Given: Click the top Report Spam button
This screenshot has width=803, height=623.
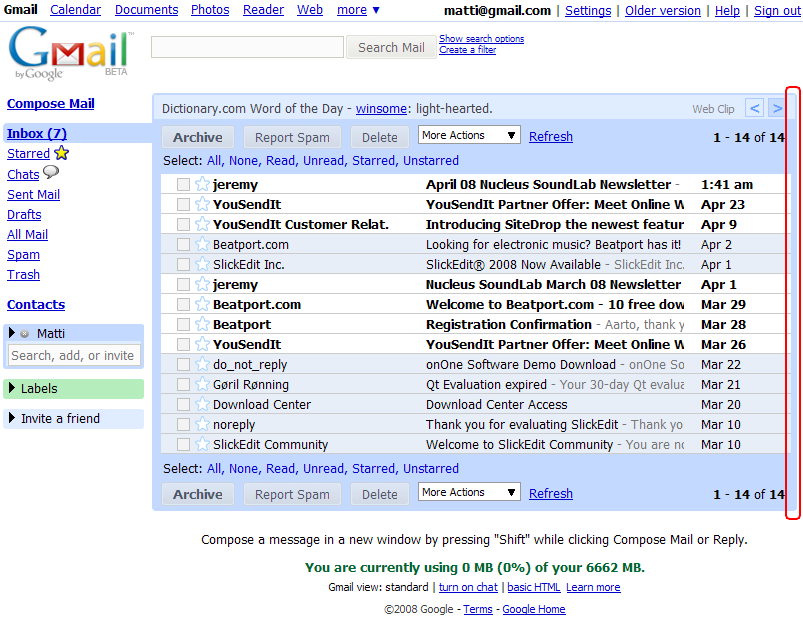Looking at the screenshot, I should tap(292, 137).
